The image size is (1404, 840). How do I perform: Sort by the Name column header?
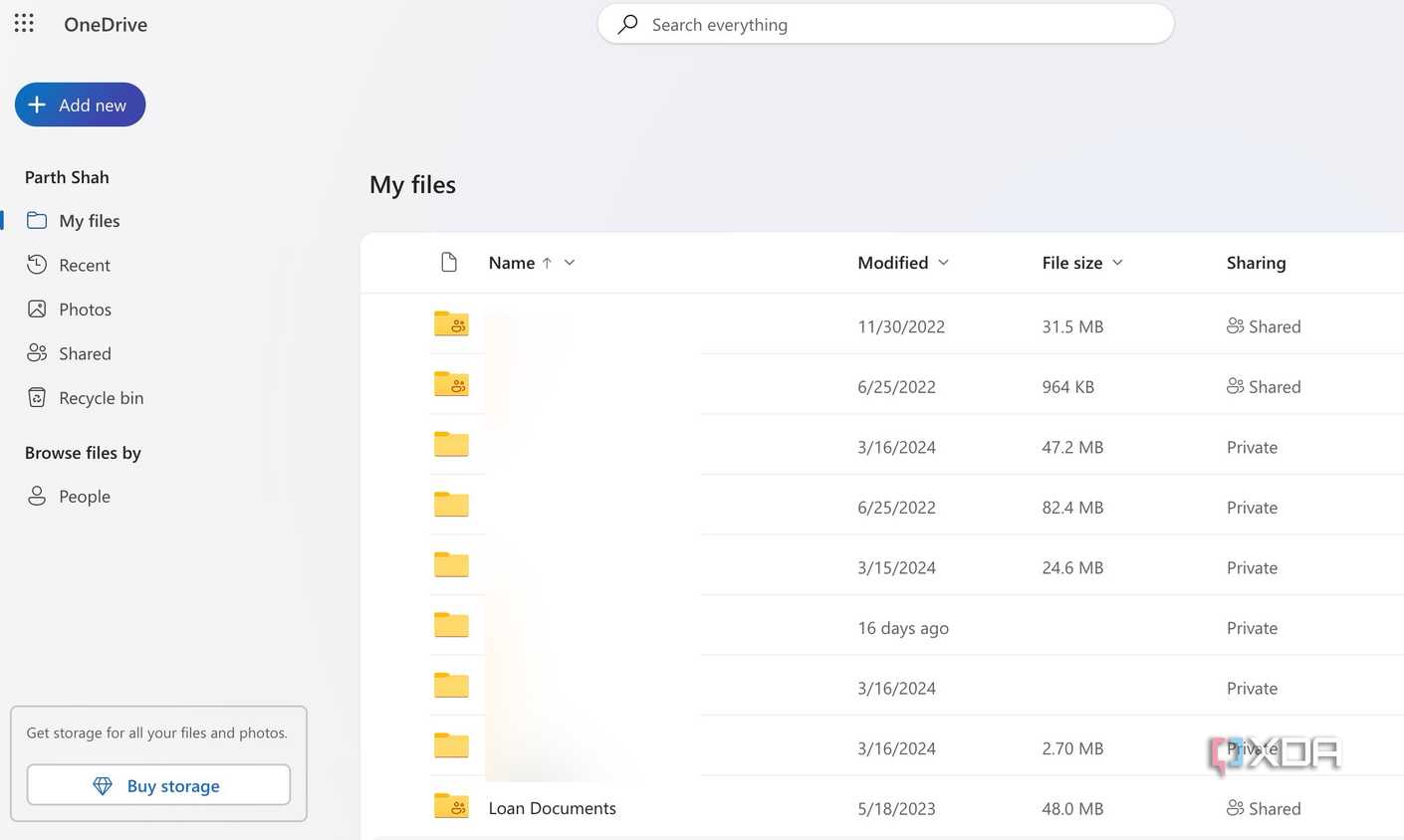512,263
